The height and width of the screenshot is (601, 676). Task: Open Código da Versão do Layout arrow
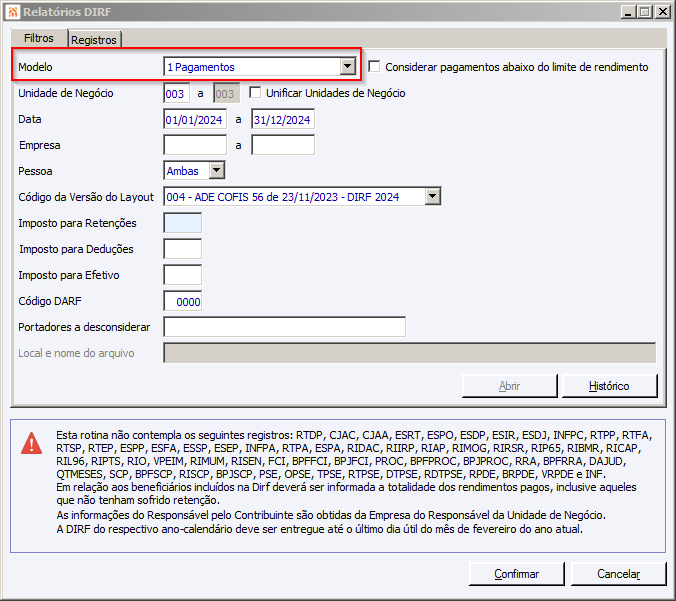tap(432, 197)
